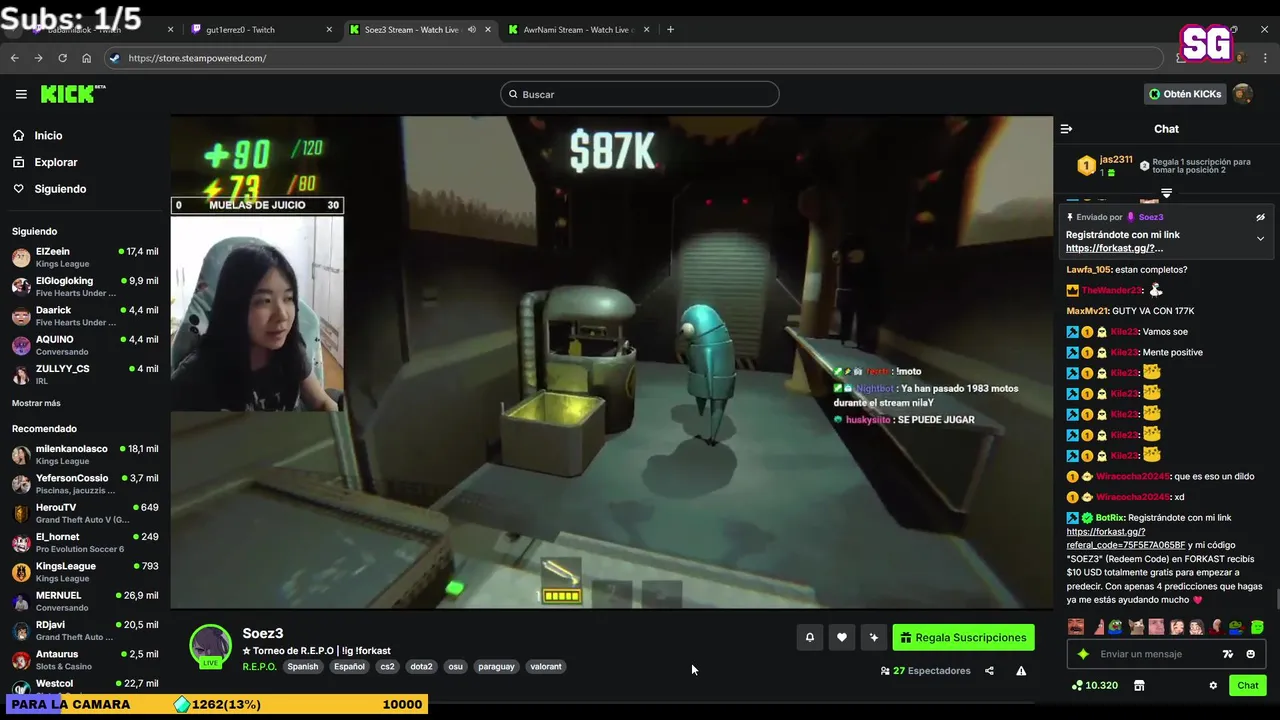Focus the Buscar search field
Screen dimensions: 1280x720
640,94
